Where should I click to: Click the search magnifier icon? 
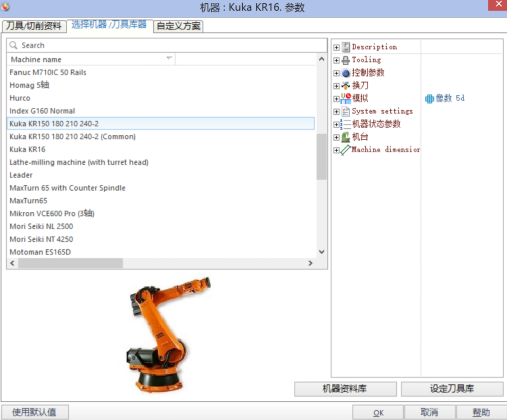click(13, 45)
